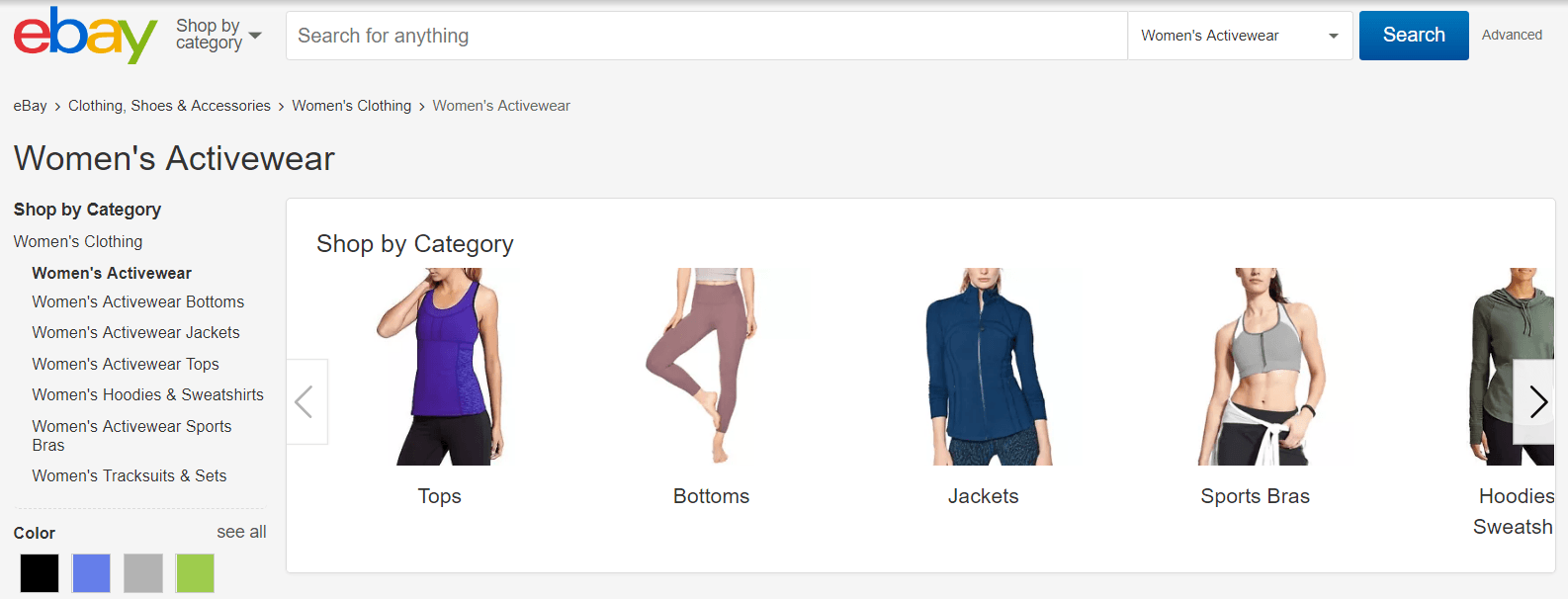
Task: Go to eBay breadcrumb link
Action: pyautogui.click(x=30, y=106)
